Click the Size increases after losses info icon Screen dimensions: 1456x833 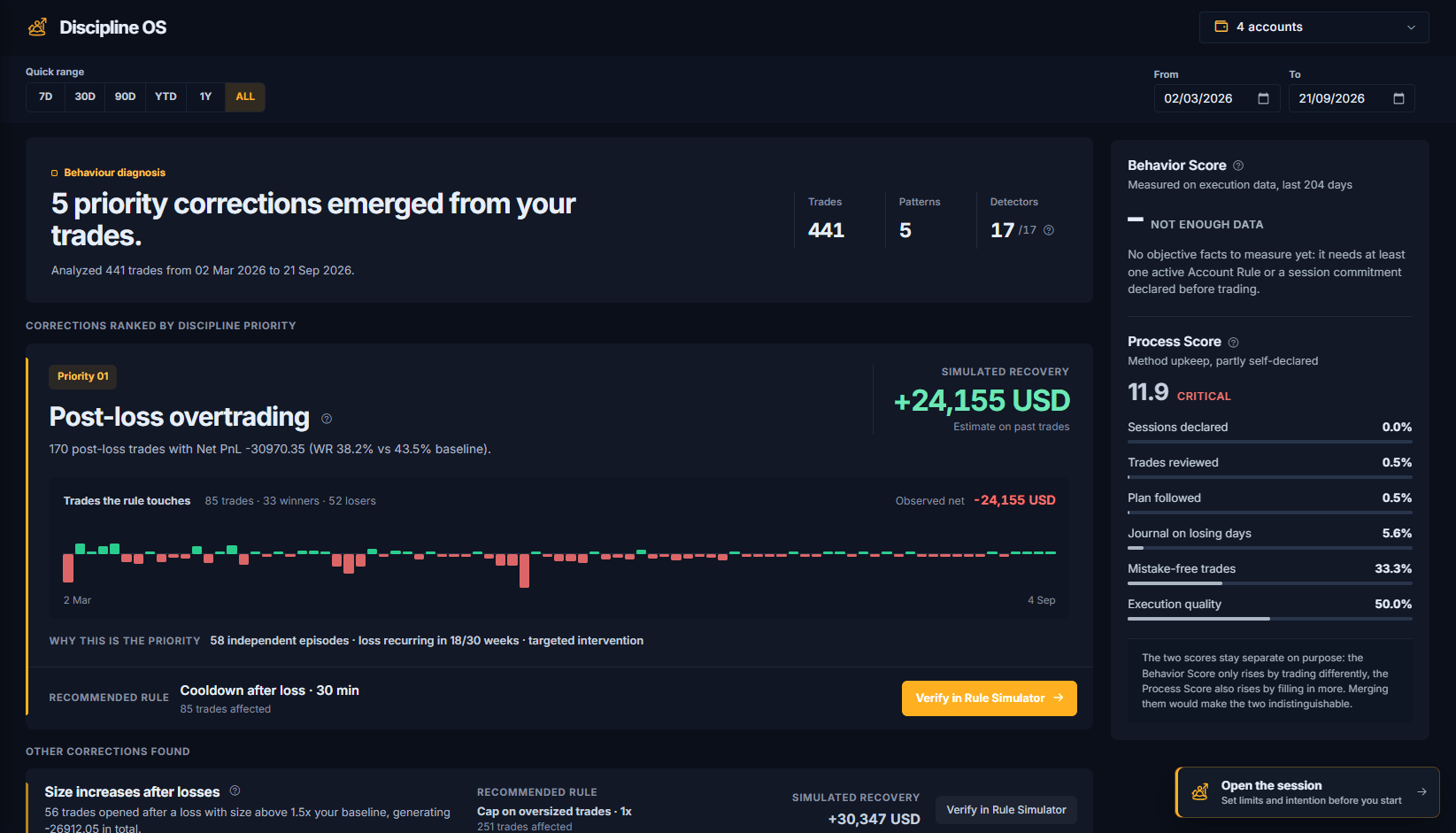click(x=235, y=791)
